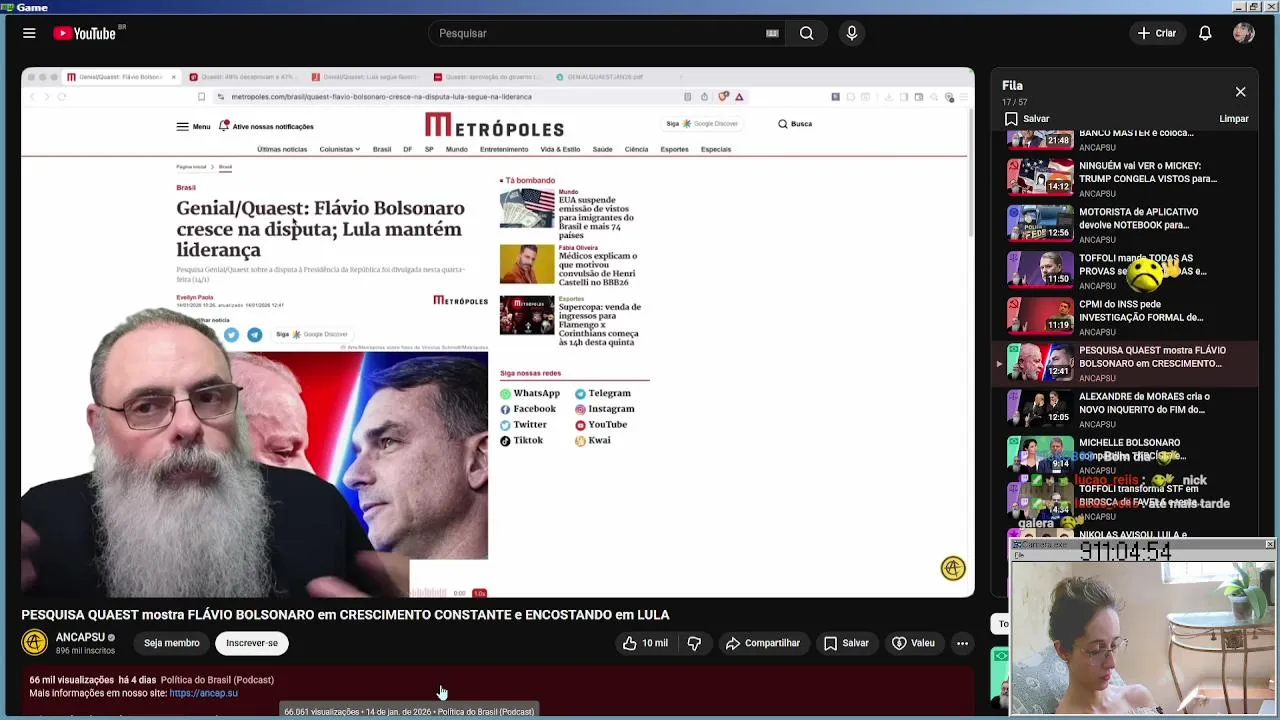Open the notifications bell
The height and width of the screenshot is (720, 1280).
pyautogui.click(x=1205, y=33)
